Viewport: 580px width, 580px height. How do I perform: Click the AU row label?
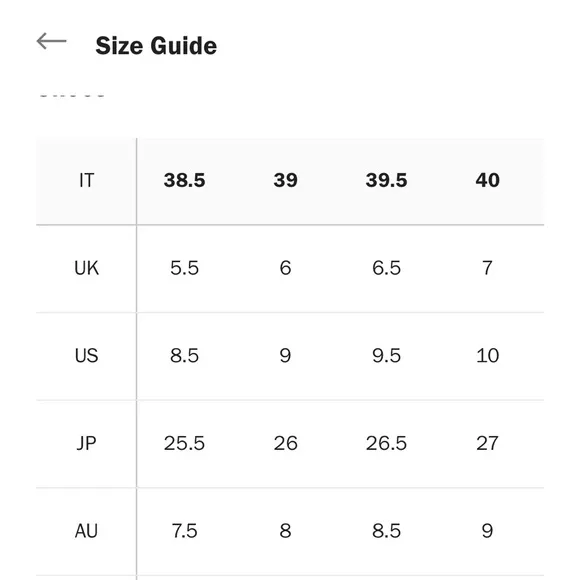pos(87,531)
